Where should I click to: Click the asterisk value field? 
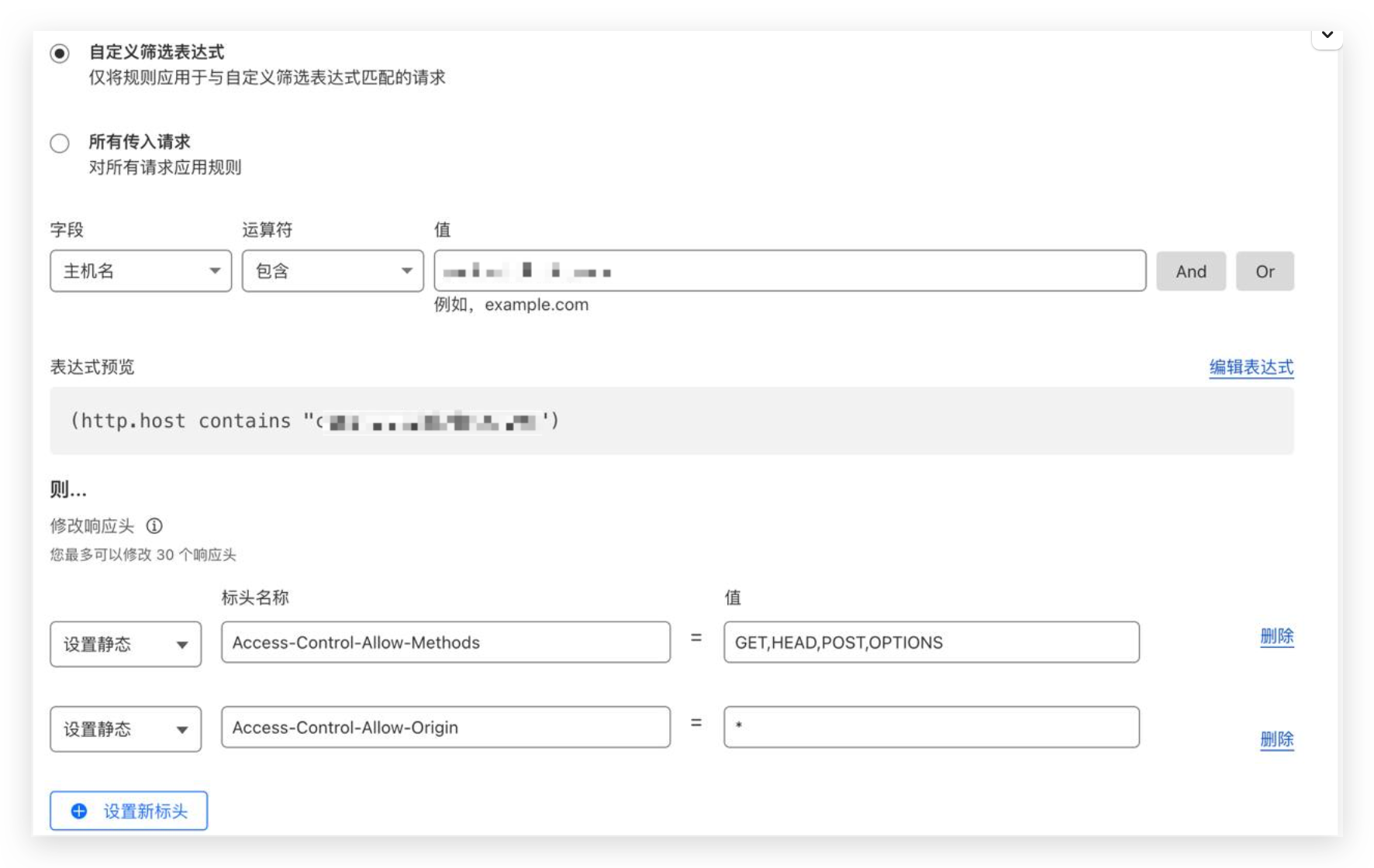pos(931,727)
